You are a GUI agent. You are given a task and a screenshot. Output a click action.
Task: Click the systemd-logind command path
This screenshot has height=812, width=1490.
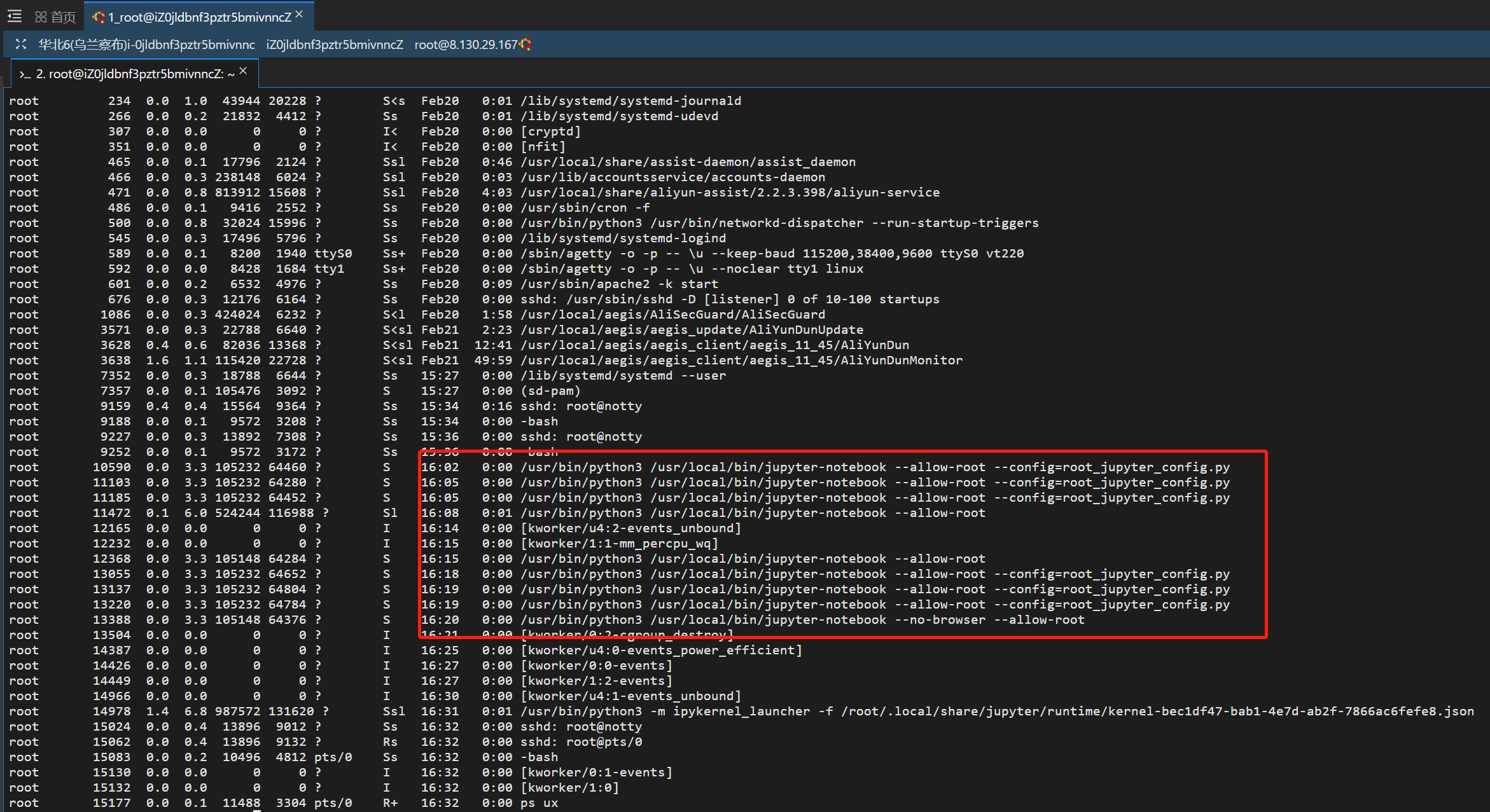click(x=623, y=238)
